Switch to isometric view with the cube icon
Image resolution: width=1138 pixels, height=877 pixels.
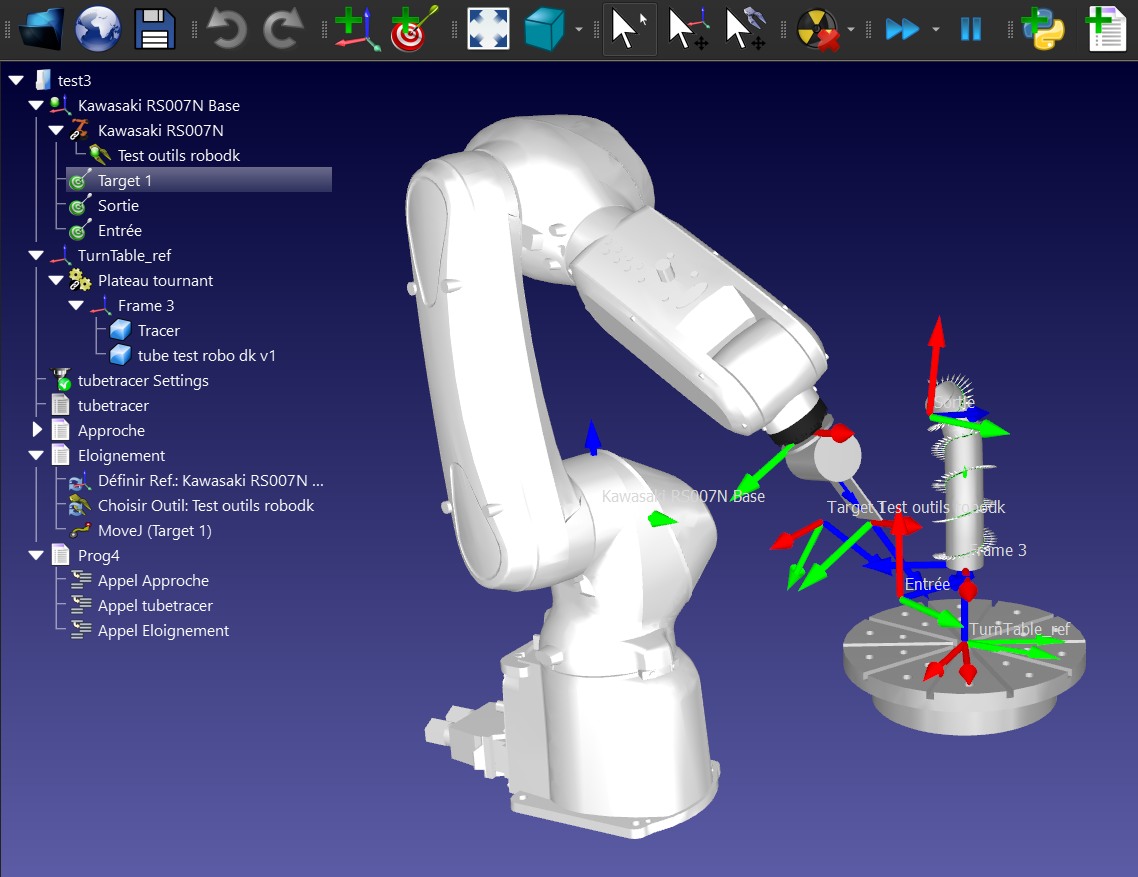544,29
